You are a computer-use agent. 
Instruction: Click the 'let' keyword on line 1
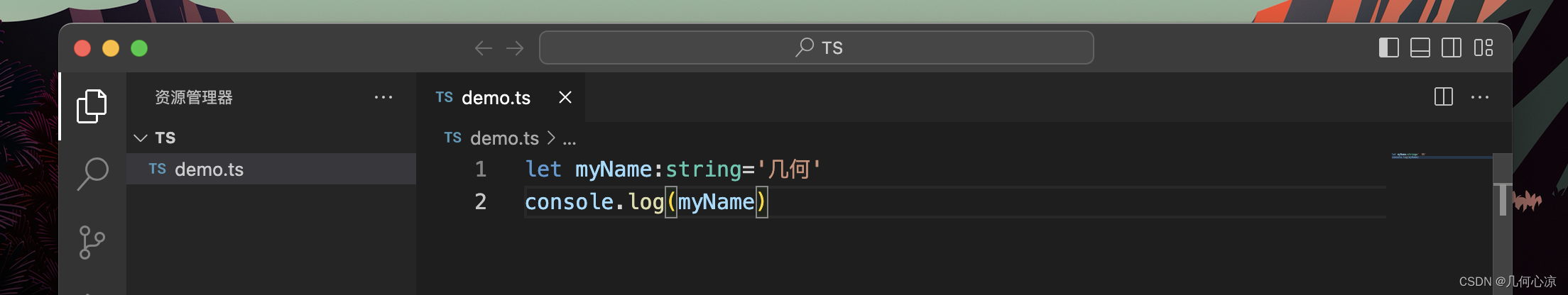point(543,169)
